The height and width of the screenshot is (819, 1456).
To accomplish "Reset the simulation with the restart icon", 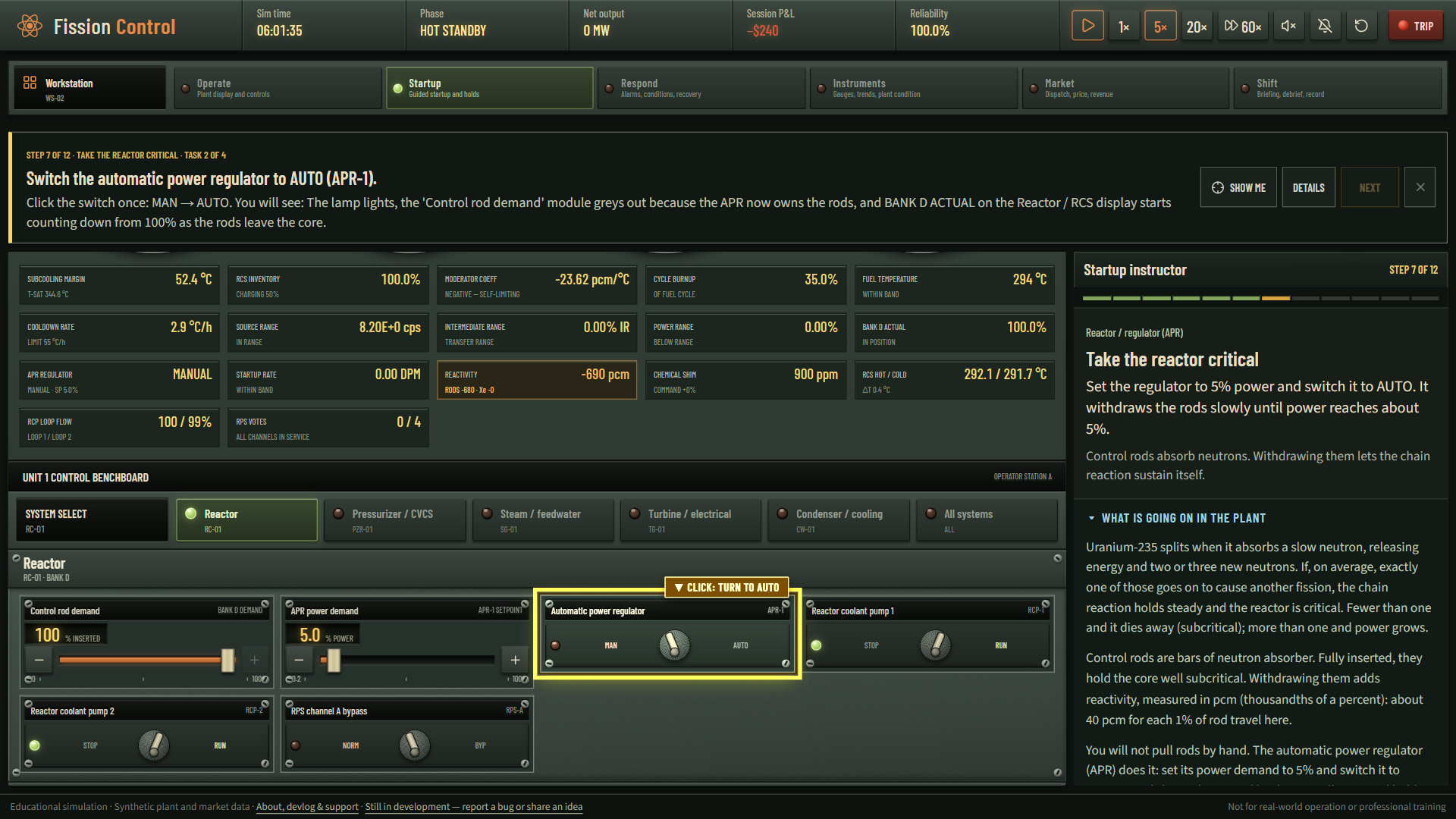I will click(1361, 26).
